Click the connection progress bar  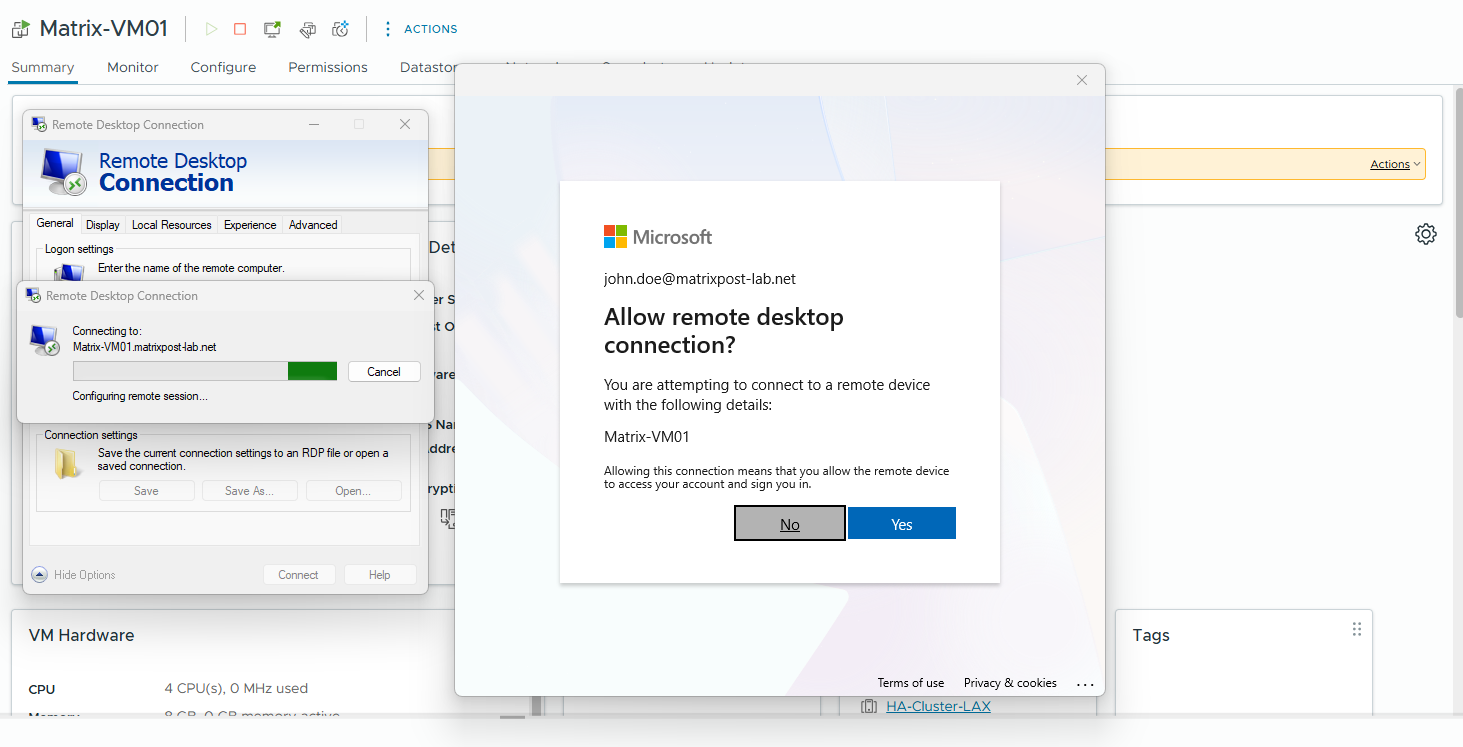pyautogui.click(x=206, y=371)
